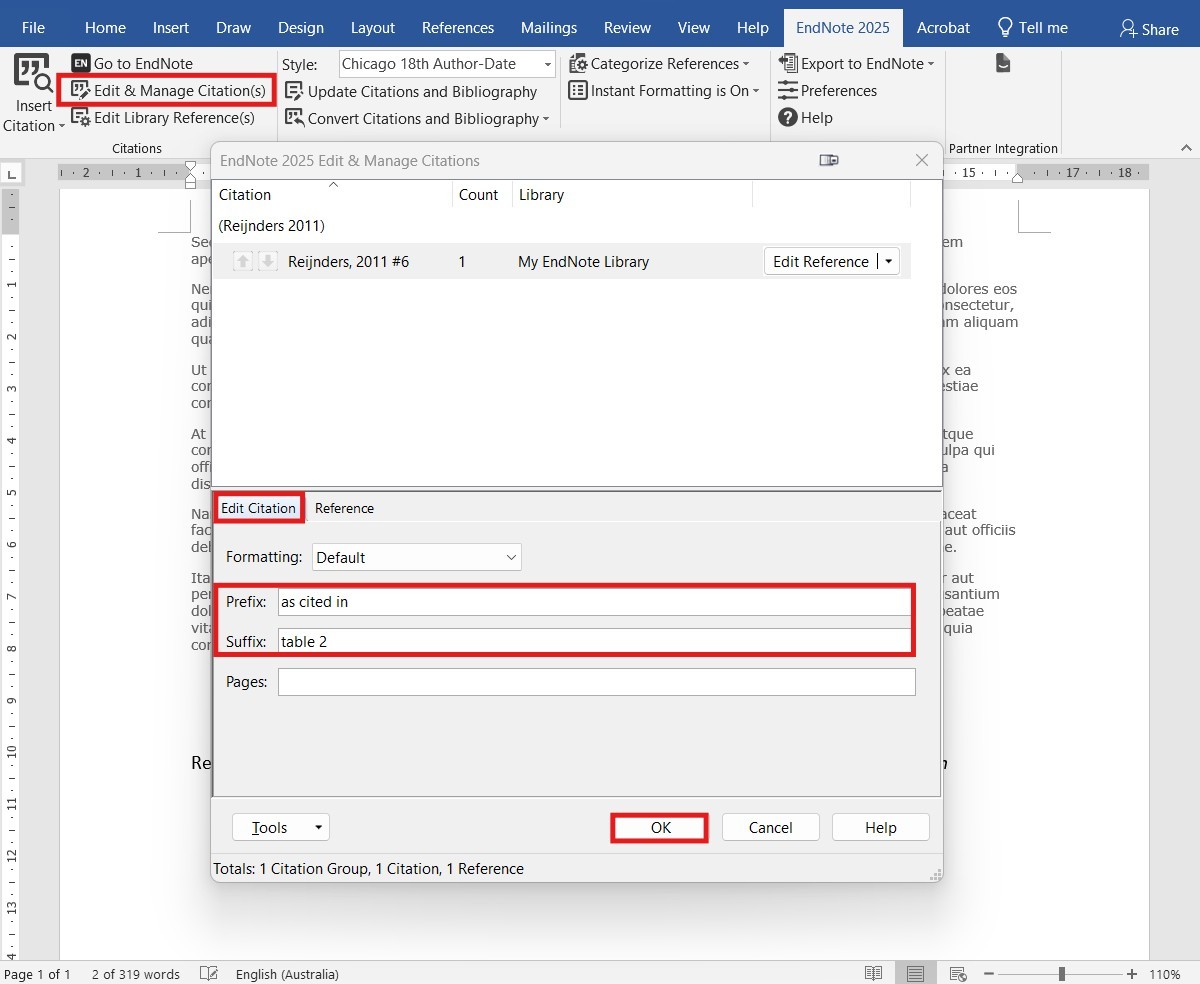Switch to Print Layout view

[x=915, y=974]
